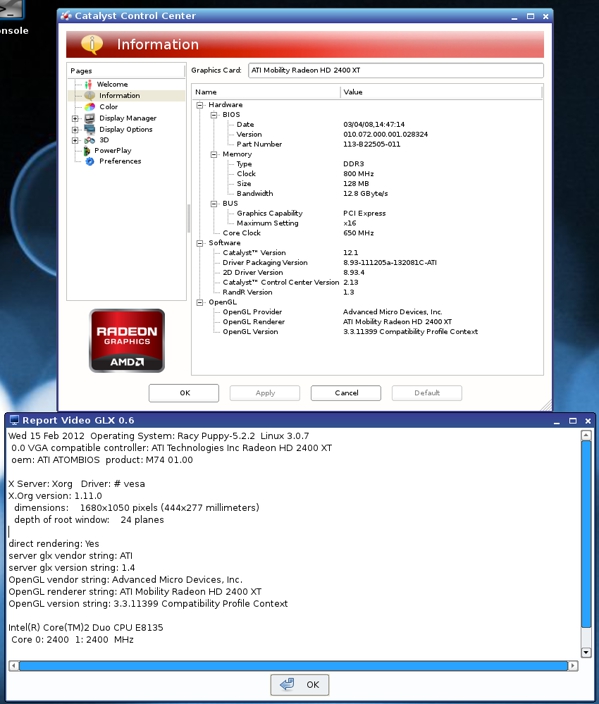Click the Apply button
This screenshot has width=599, height=704.
[265, 393]
